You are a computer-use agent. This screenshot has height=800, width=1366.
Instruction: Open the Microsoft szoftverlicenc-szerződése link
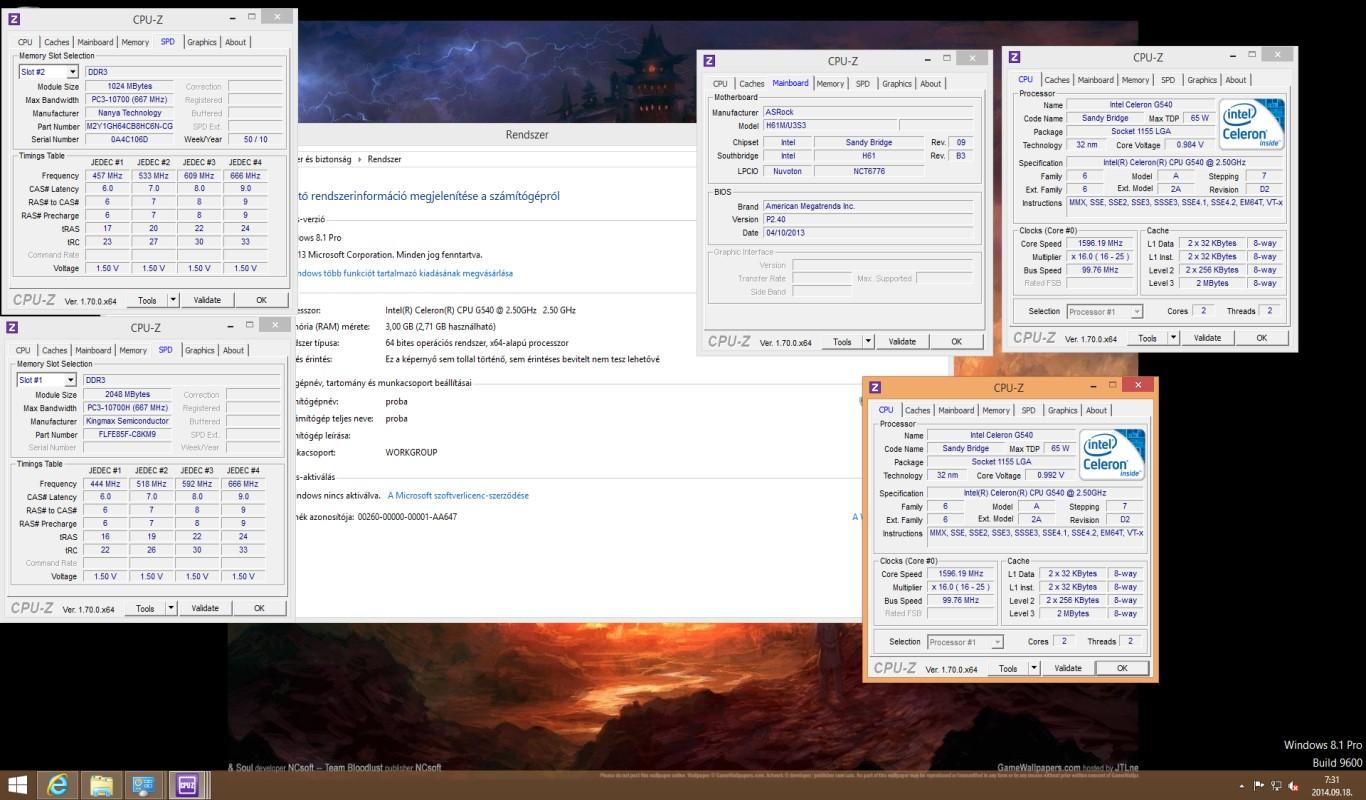click(x=458, y=495)
